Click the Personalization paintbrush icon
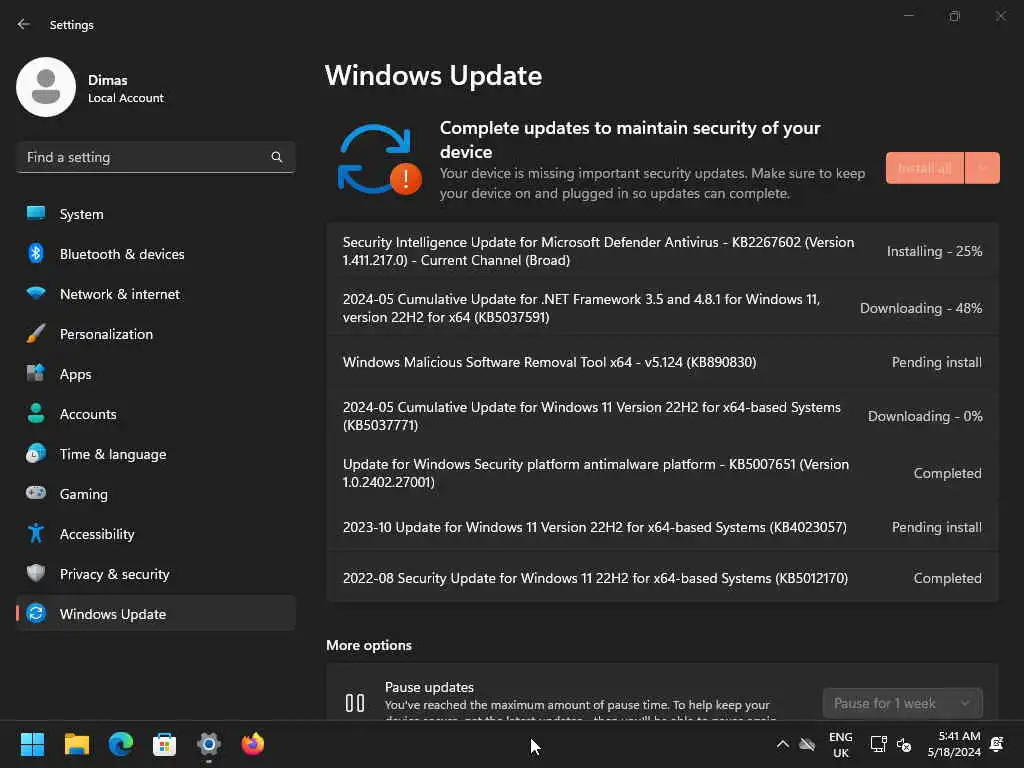The width and height of the screenshot is (1024, 768). pyautogui.click(x=36, y=334)
